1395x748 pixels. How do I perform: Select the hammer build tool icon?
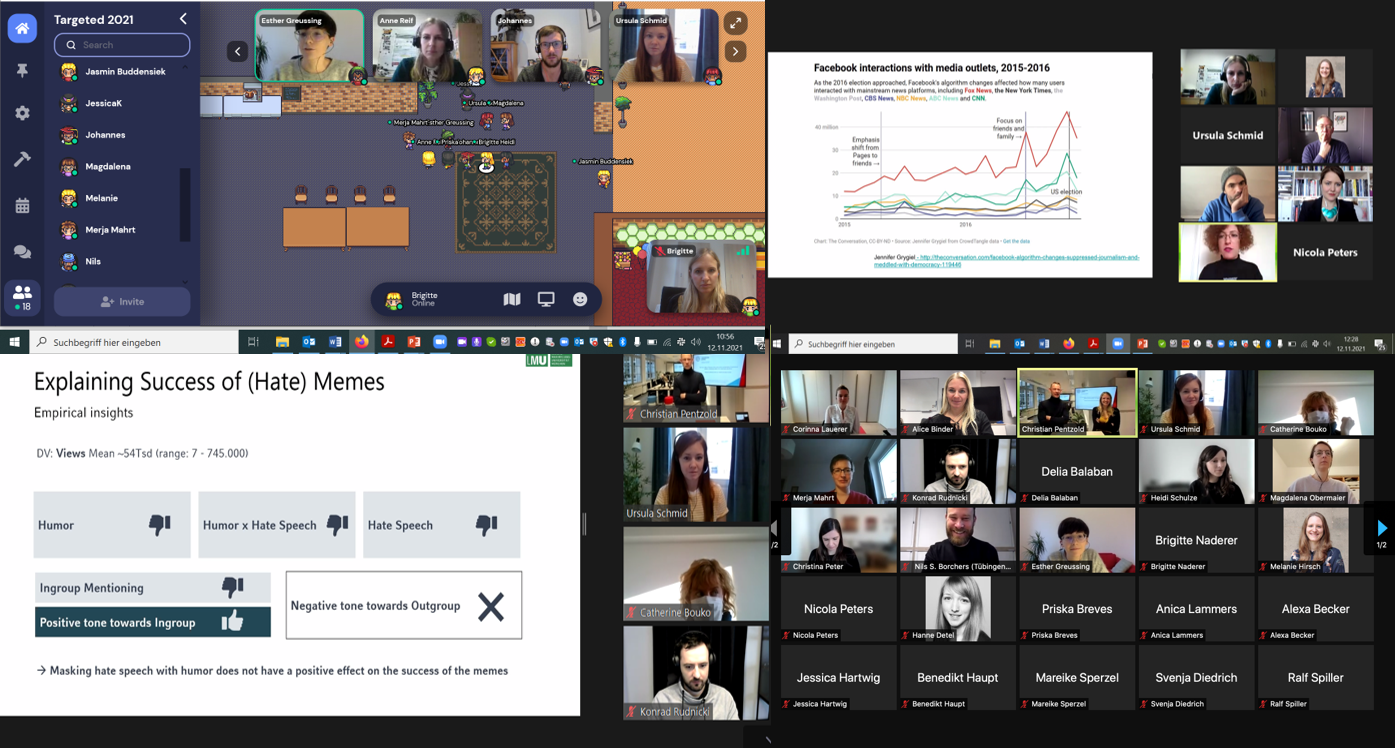(22, 160)
